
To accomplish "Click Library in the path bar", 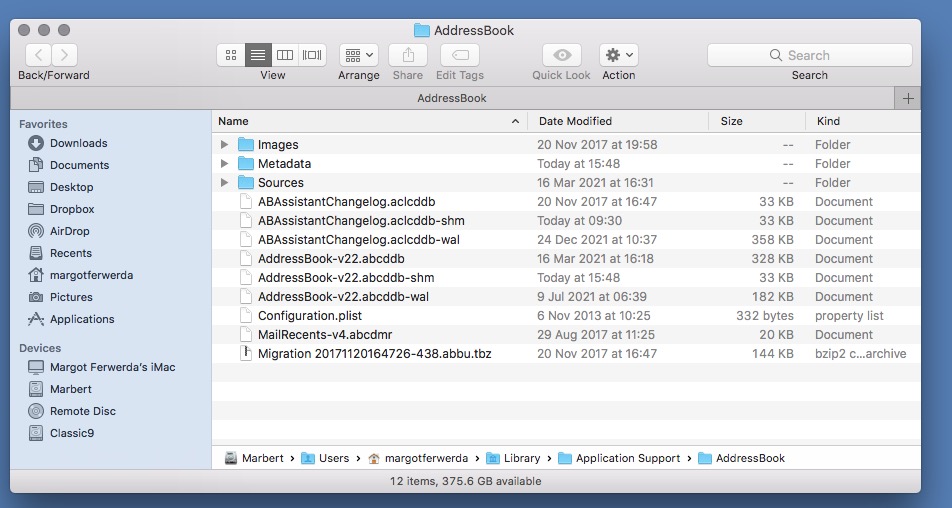I will pyautogui.click(x=513, y=458).
